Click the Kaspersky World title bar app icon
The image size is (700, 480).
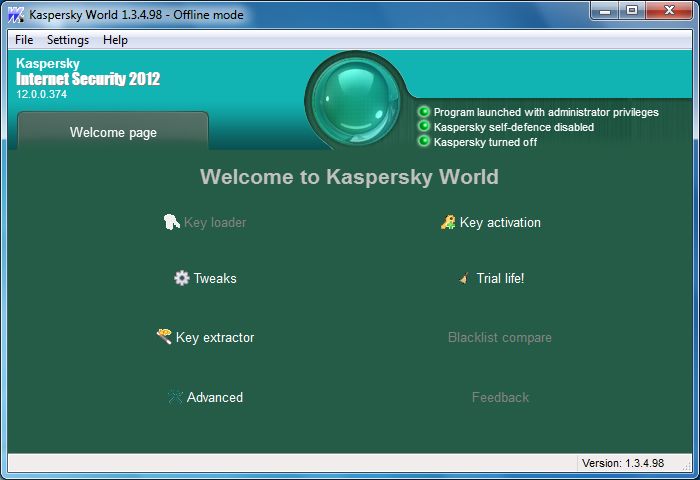pos(16,14)
